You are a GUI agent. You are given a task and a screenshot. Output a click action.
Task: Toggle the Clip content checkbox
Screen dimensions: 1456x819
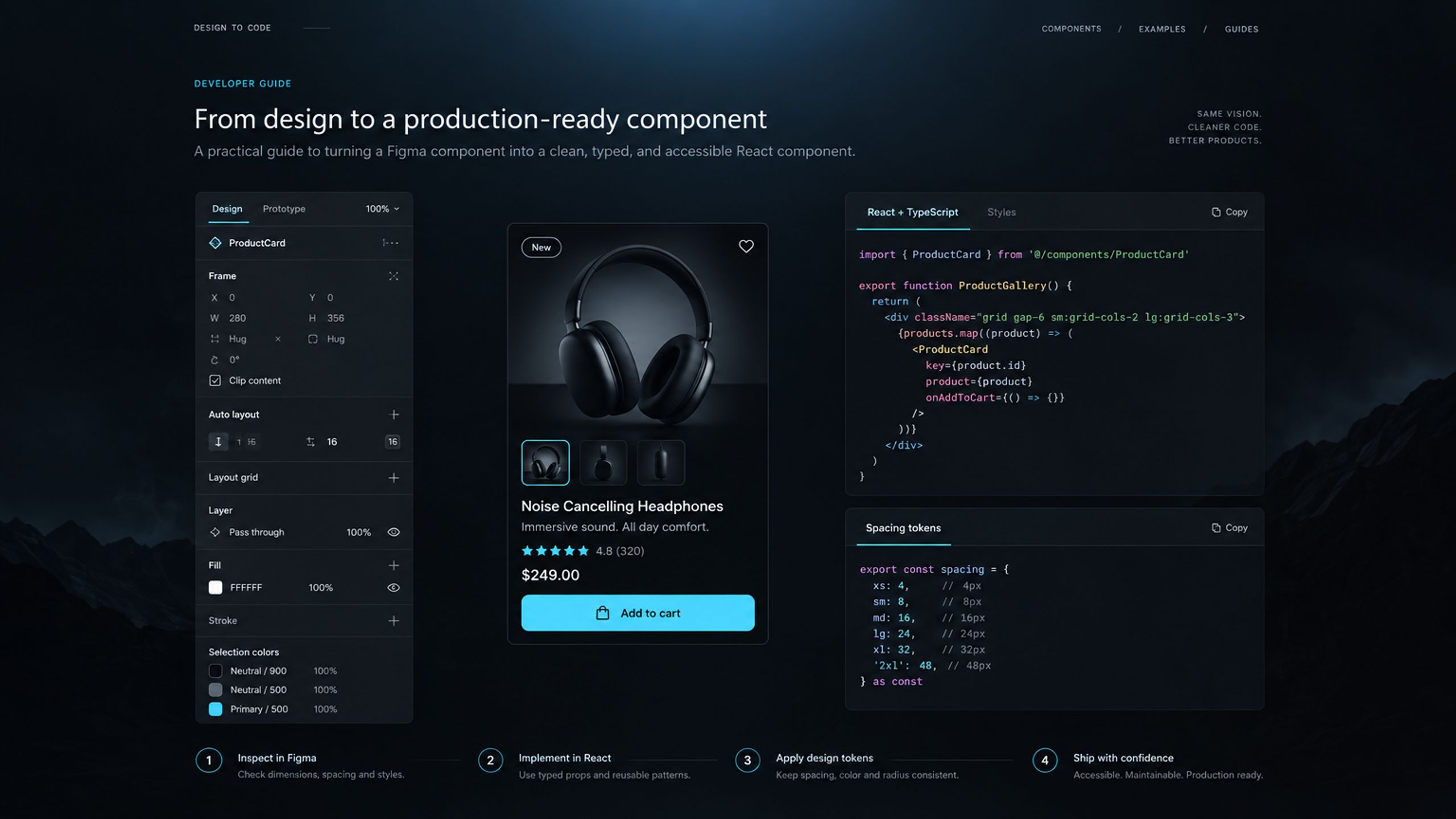(x=215, y=380)
